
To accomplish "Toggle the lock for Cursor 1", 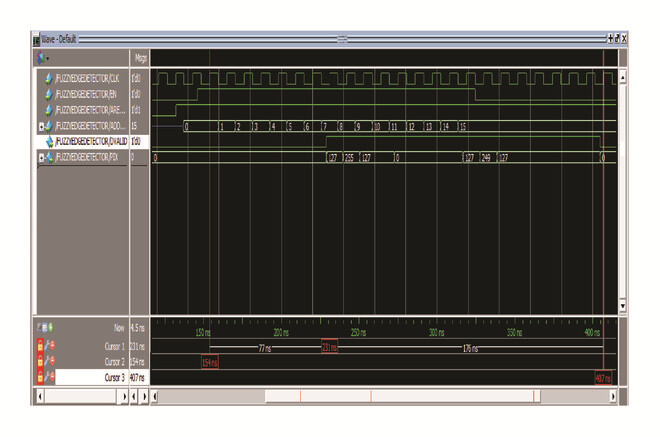I will [40, 346].
